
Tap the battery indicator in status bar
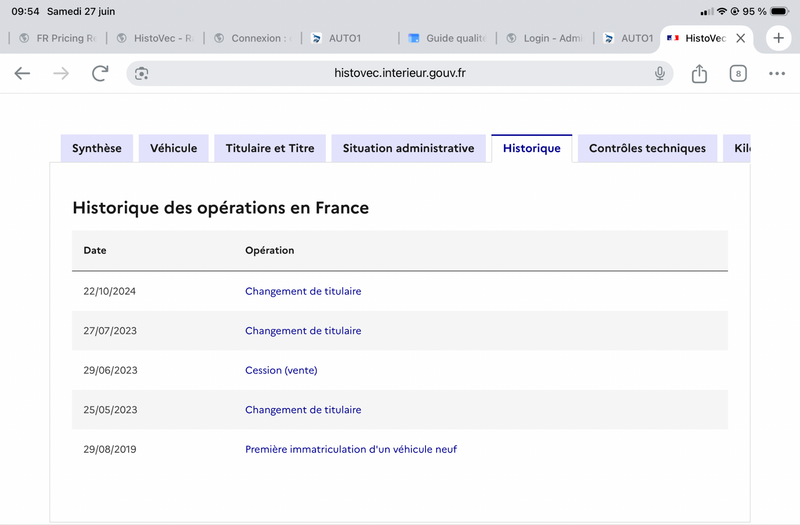coord(780,11)
